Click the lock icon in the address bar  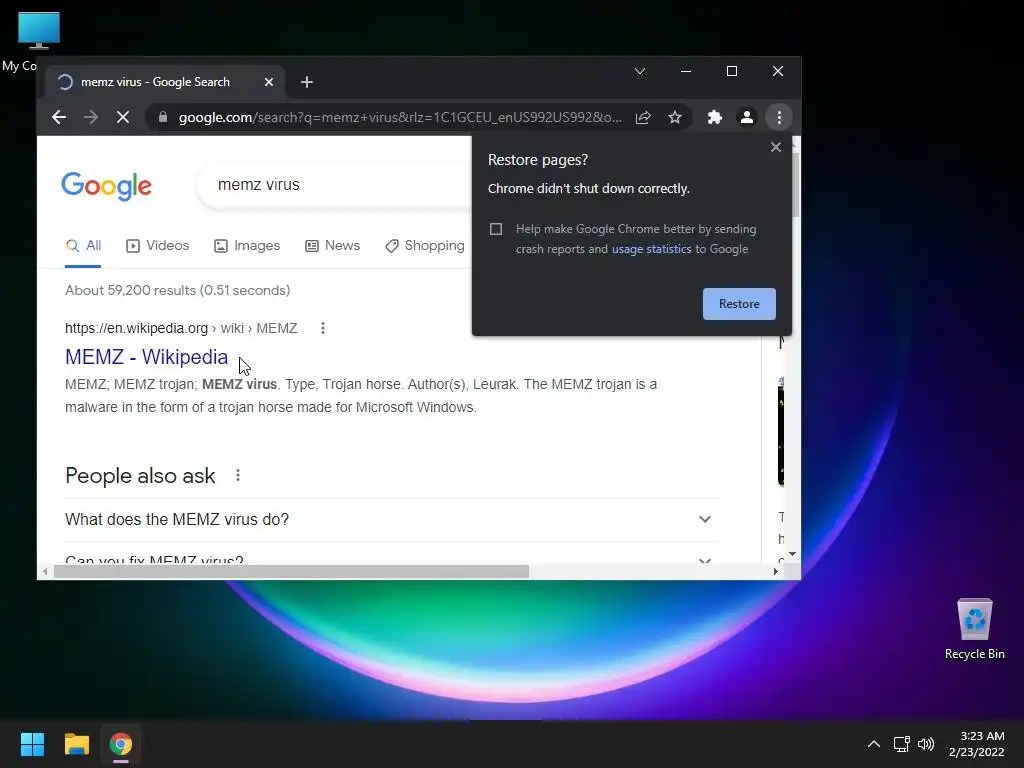click(163, 118)
